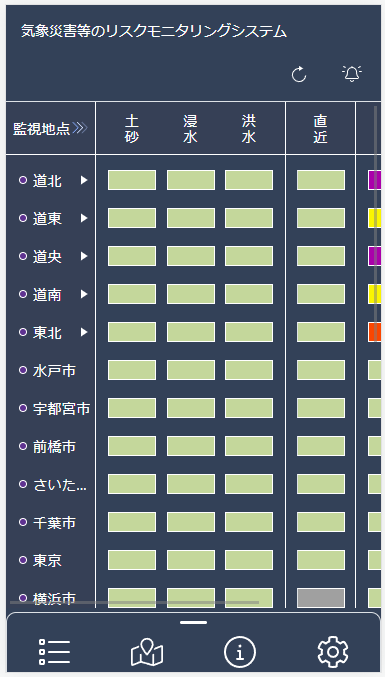
Task: Click the refresh icon
Action: pyautogui.click(x=299, y=74)
